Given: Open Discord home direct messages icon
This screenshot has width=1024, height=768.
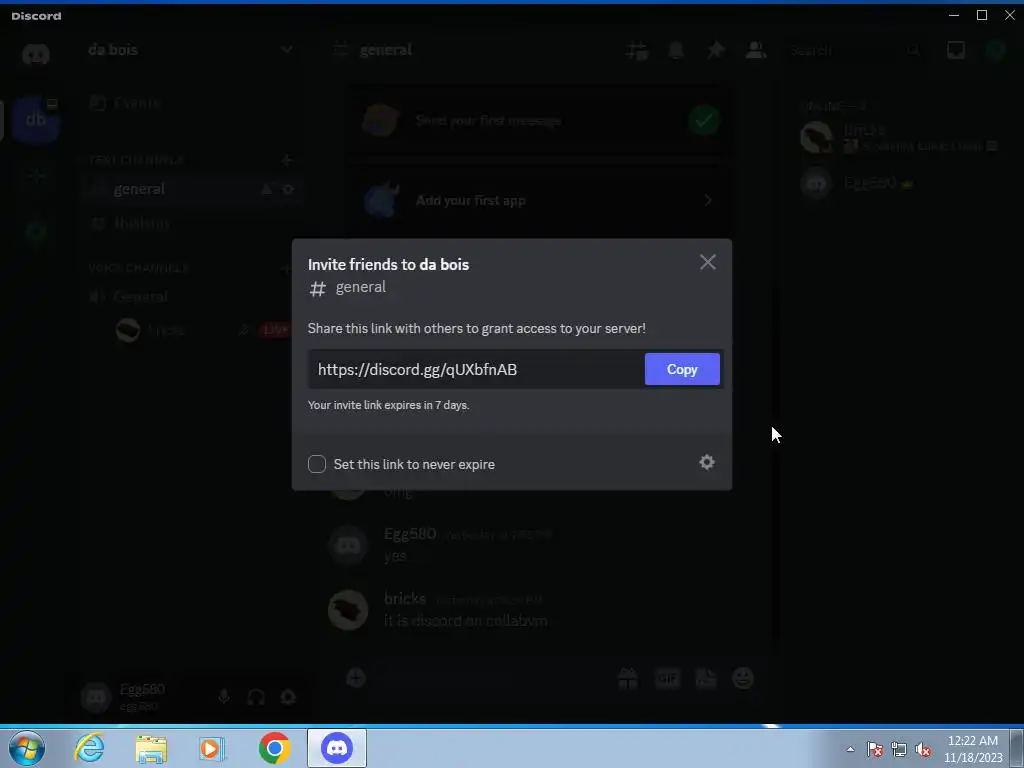Looking at the screenshot, I should pyautogui.click(x=35, y=54).
